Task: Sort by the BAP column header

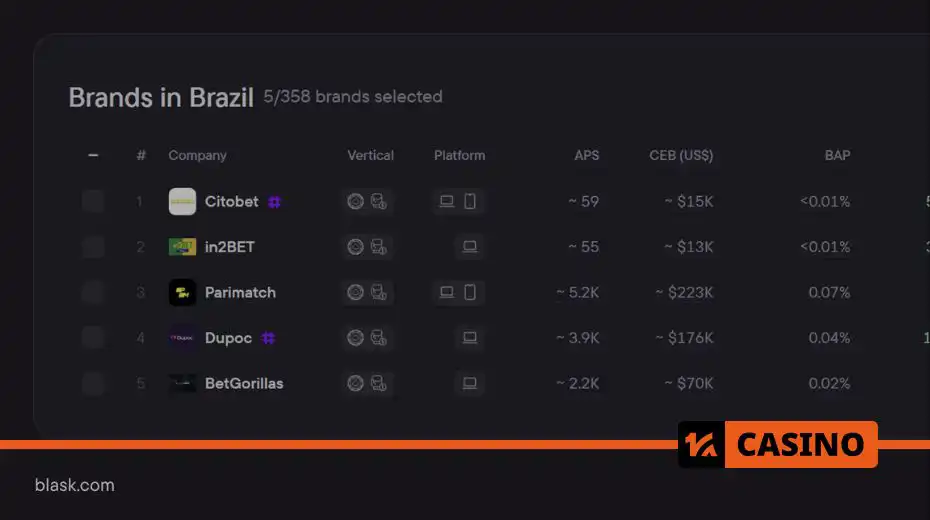Action: coord(837,155)
